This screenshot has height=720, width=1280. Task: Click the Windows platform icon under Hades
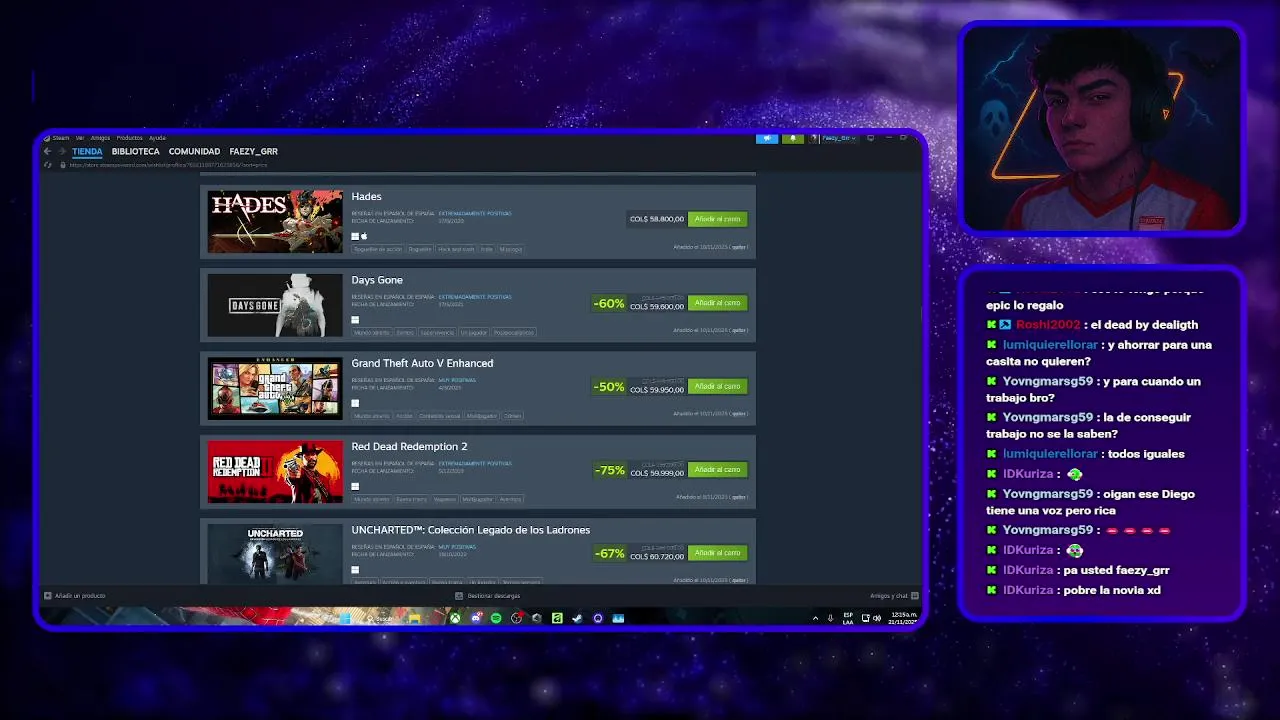(355, 237)
